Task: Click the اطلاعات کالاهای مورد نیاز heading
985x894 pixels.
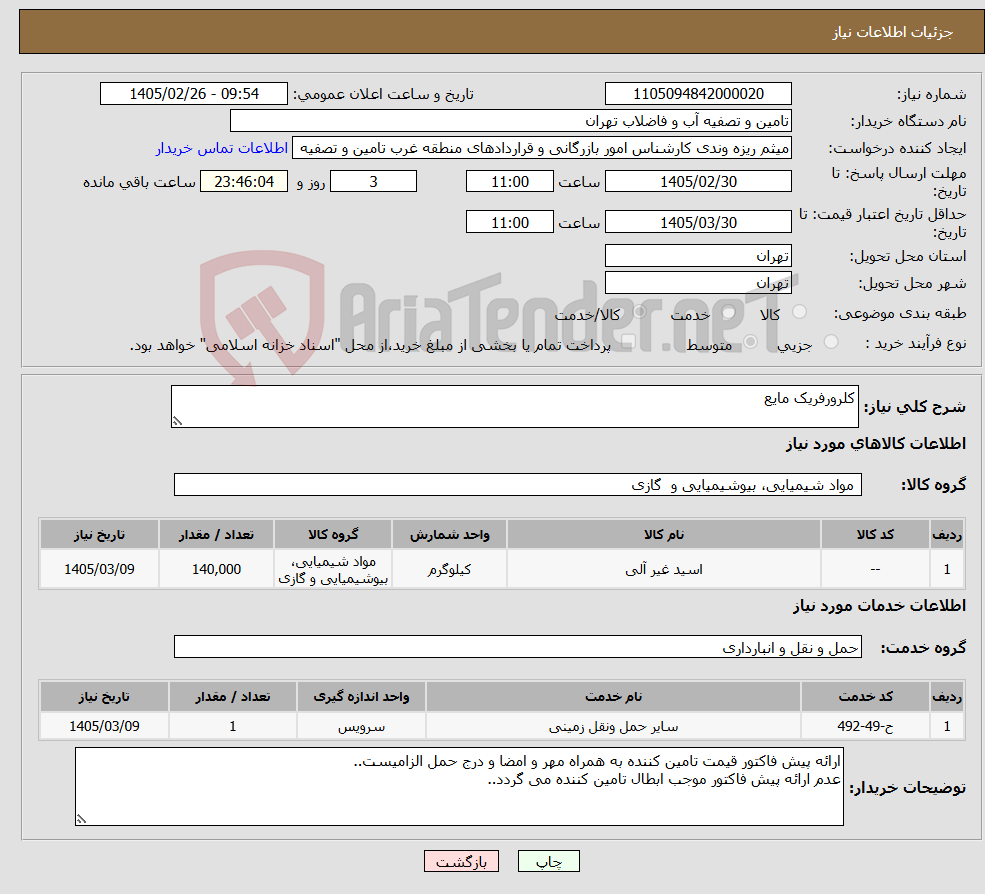Action: point(876,444)
